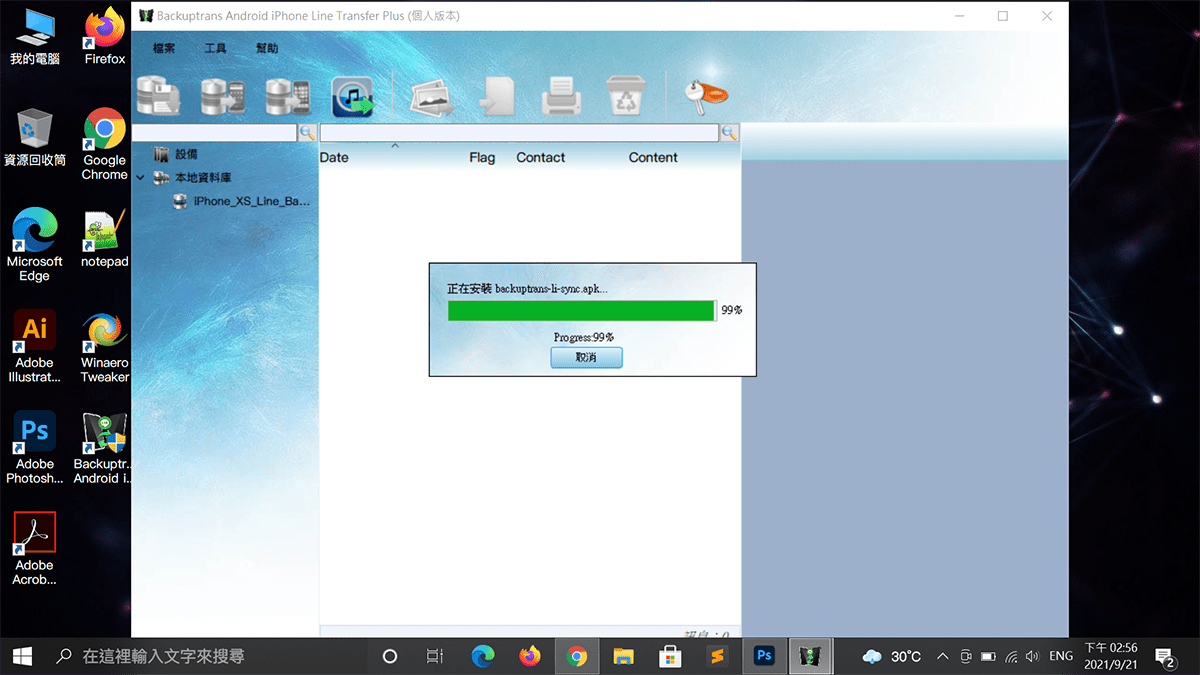
Task: Open the 檔案 menu
Action: 164,48
